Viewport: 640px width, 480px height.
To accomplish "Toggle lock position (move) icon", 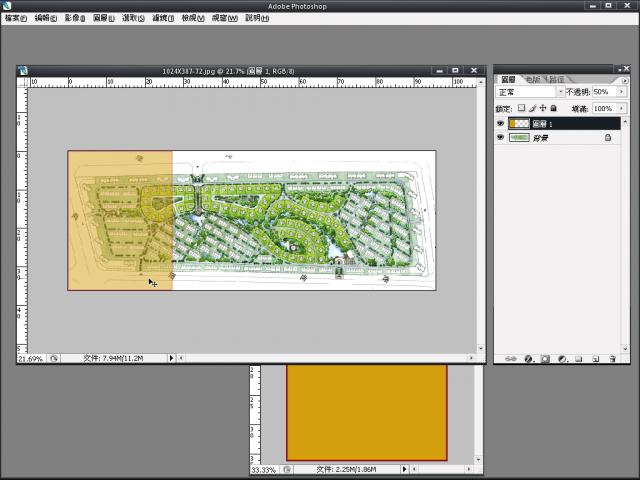I will [x=543, y=108].
